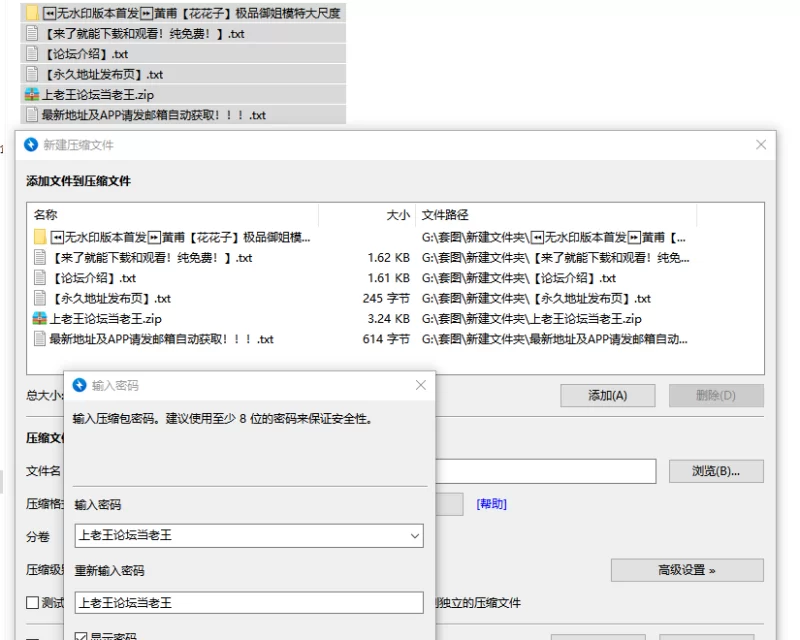Click the 重新输入密码 text field
Image resolution: width=800 pixels, height=640 pixels.
(249, 602)
